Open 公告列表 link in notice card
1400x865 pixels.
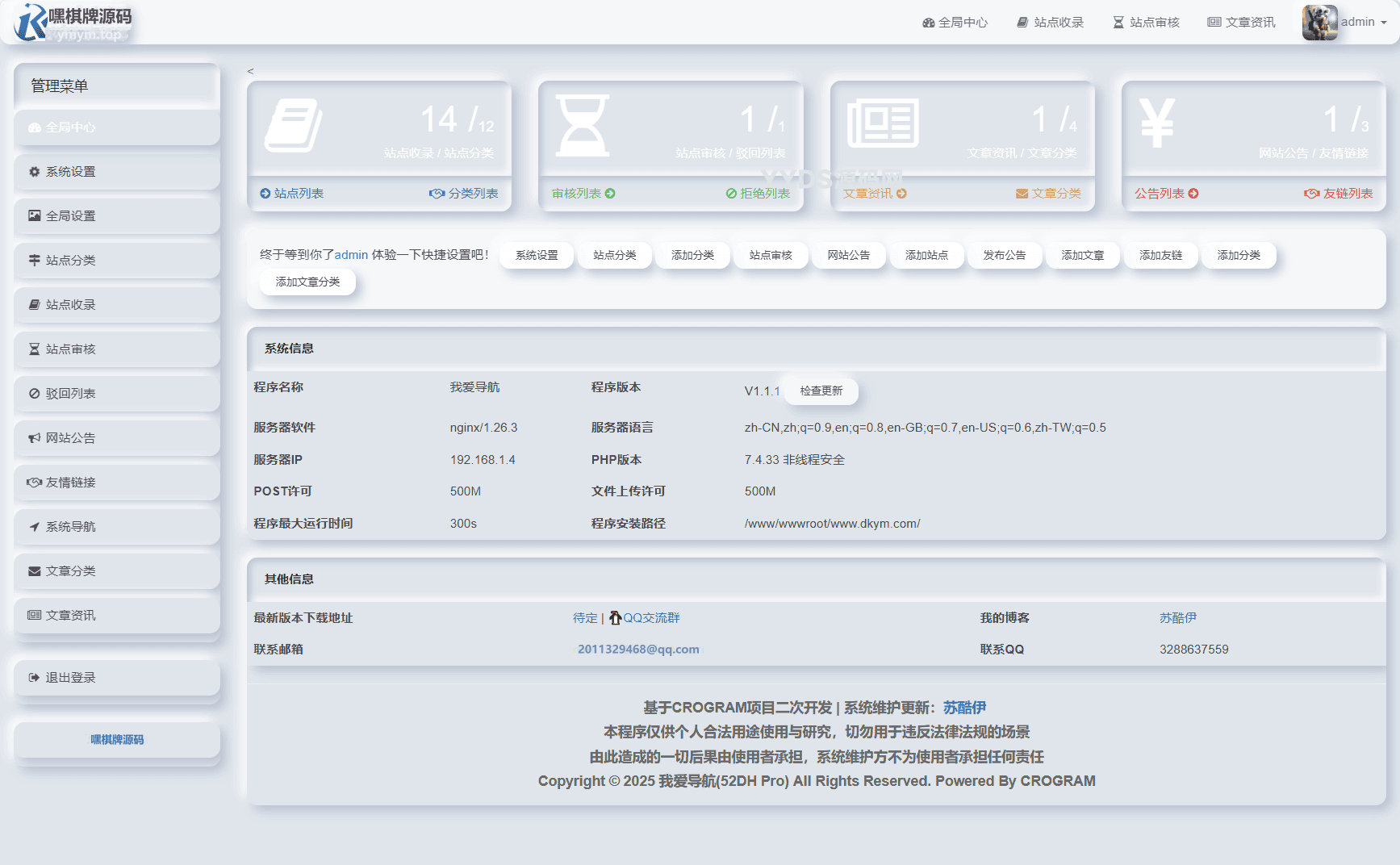click(x=1167, y=194)
